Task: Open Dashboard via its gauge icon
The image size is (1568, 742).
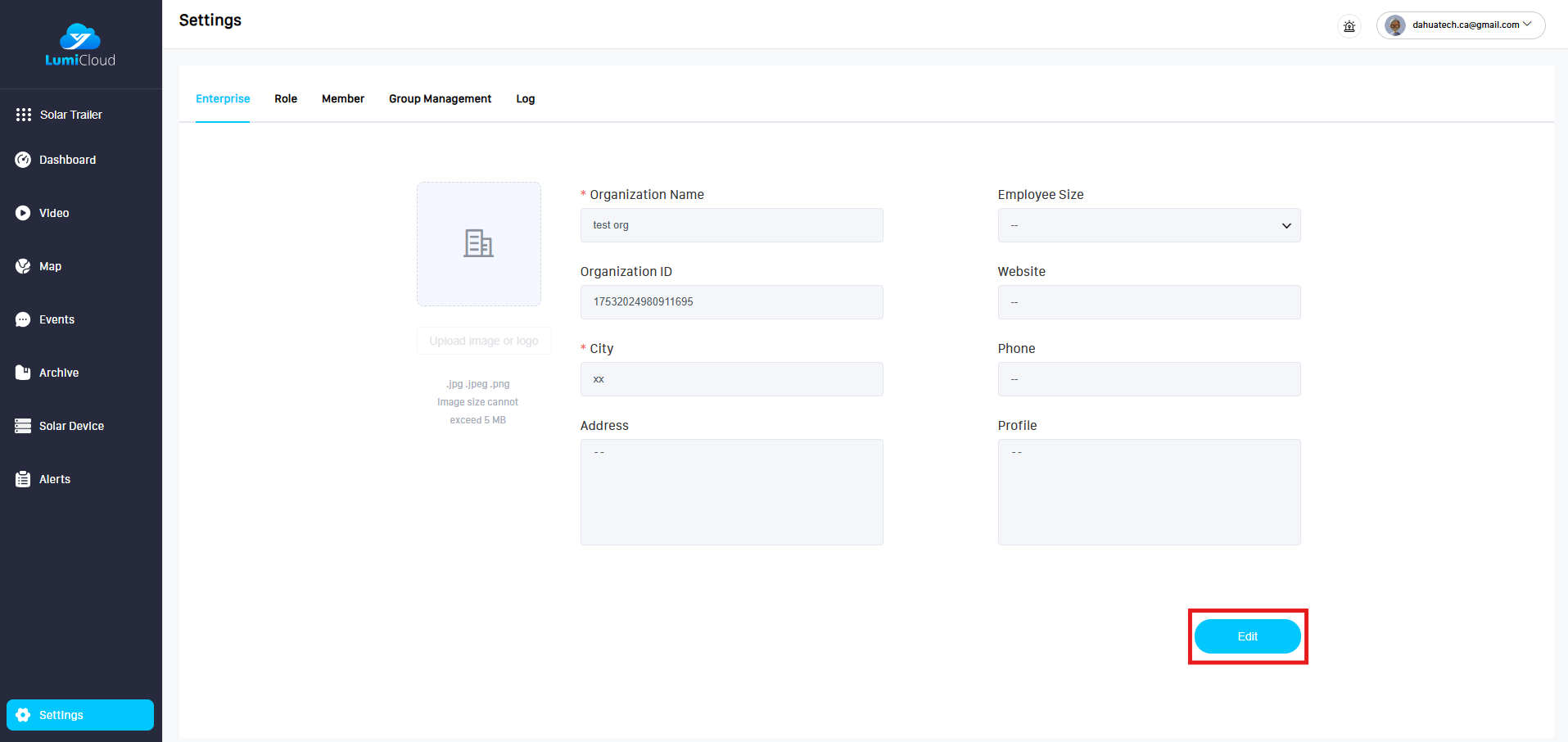Action: [23, 160]
